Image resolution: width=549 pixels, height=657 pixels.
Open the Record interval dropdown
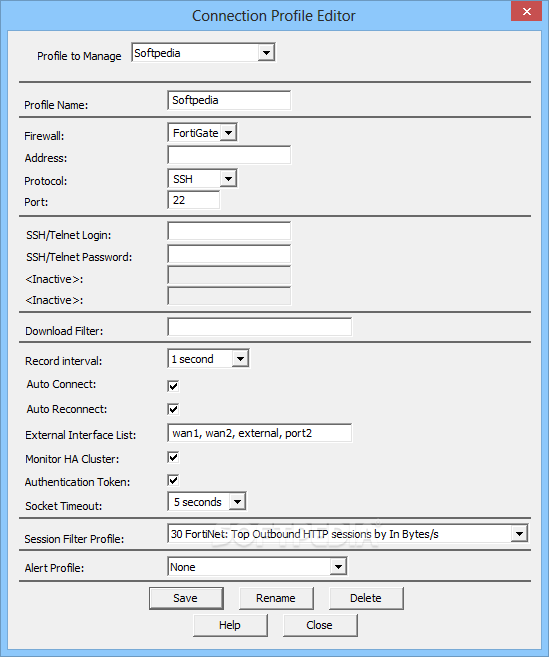click(208, 359)
